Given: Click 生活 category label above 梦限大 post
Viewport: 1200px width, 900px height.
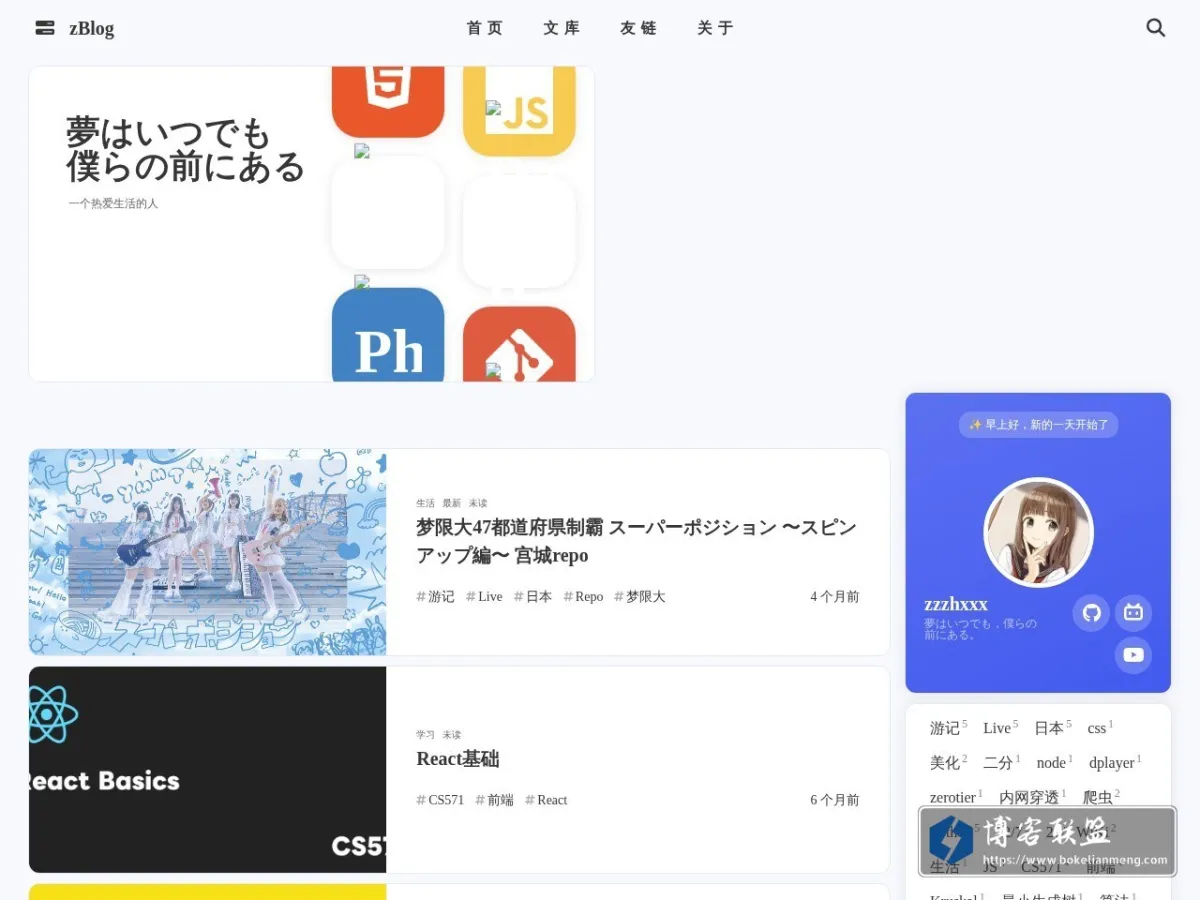Looking at the screenshot, I should point(426,503).
